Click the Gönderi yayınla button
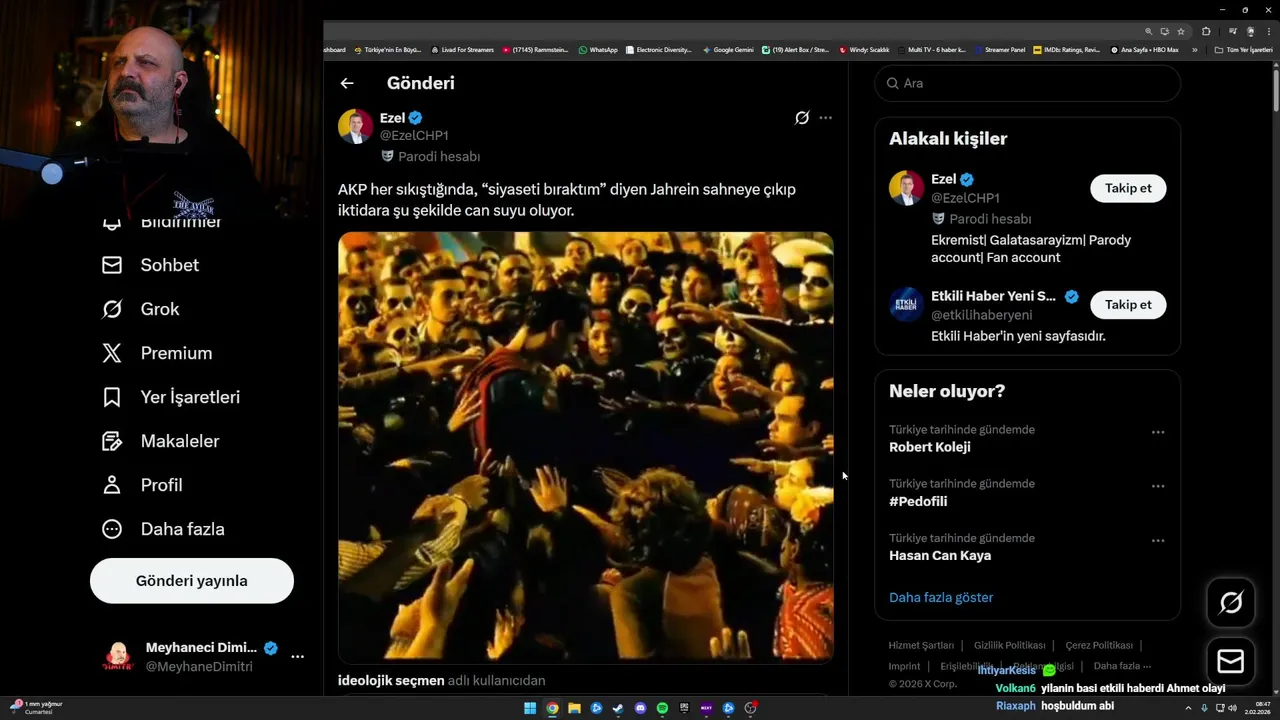The height and width of the screenshot is (720, 1280). click(x=192, y=581)
